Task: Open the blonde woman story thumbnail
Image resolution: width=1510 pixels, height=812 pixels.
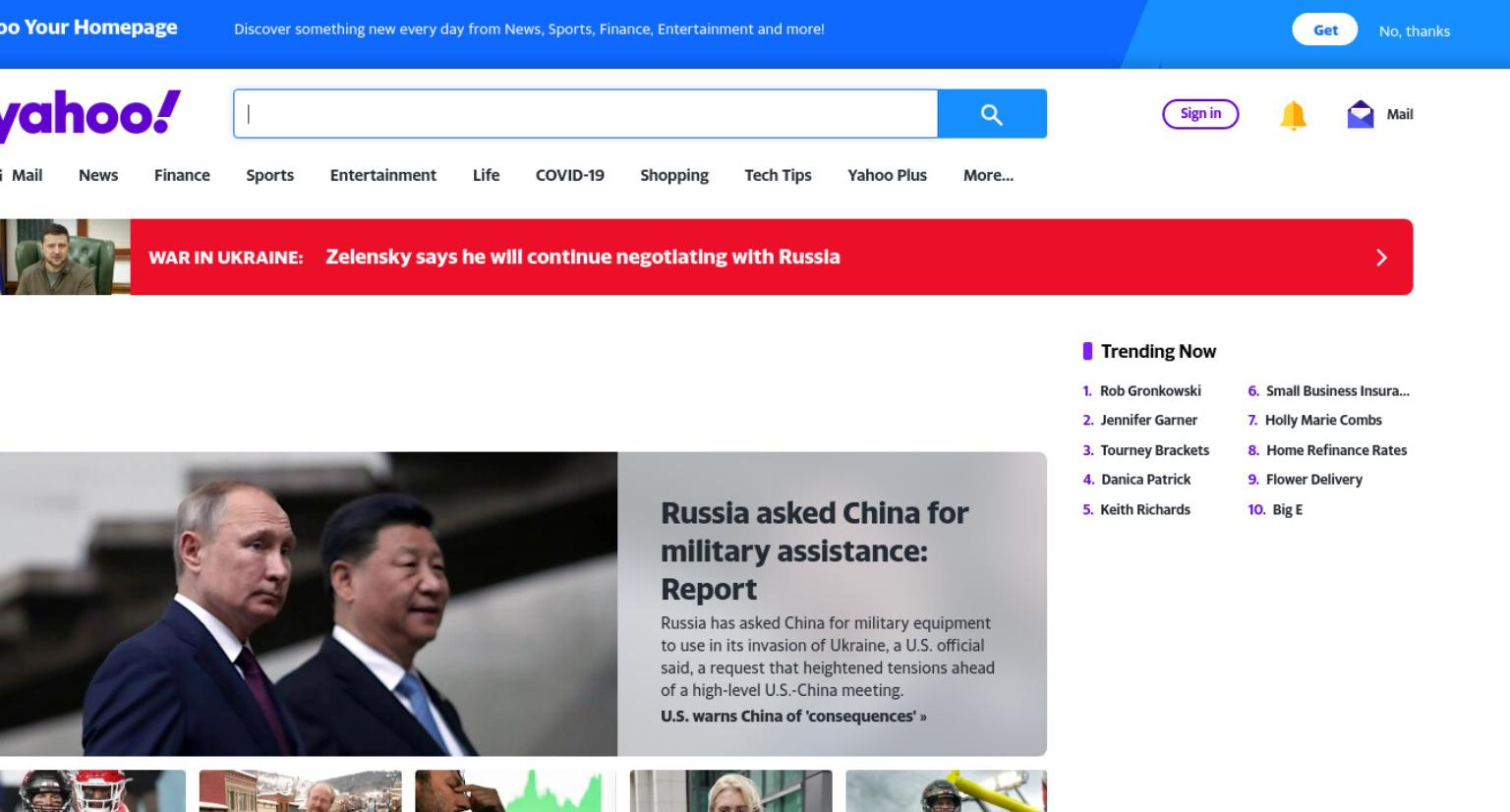Action: (x=730, y=791)
